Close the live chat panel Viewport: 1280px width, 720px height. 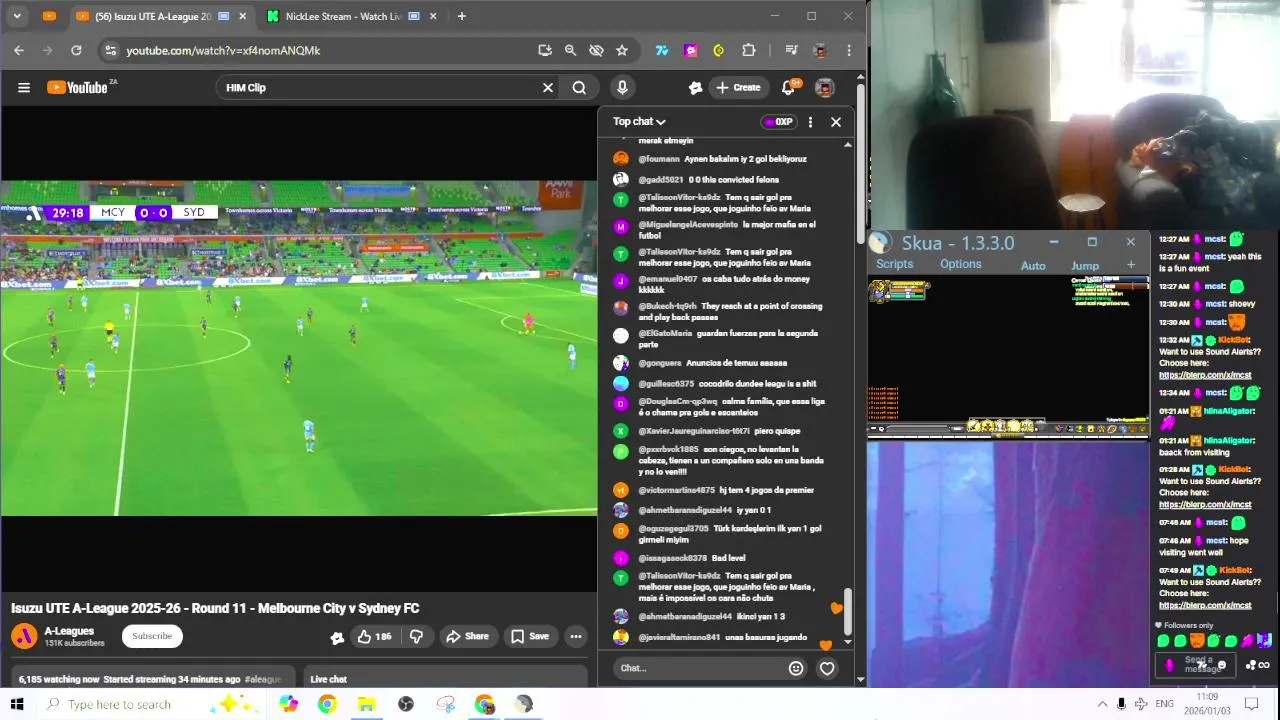836,122
